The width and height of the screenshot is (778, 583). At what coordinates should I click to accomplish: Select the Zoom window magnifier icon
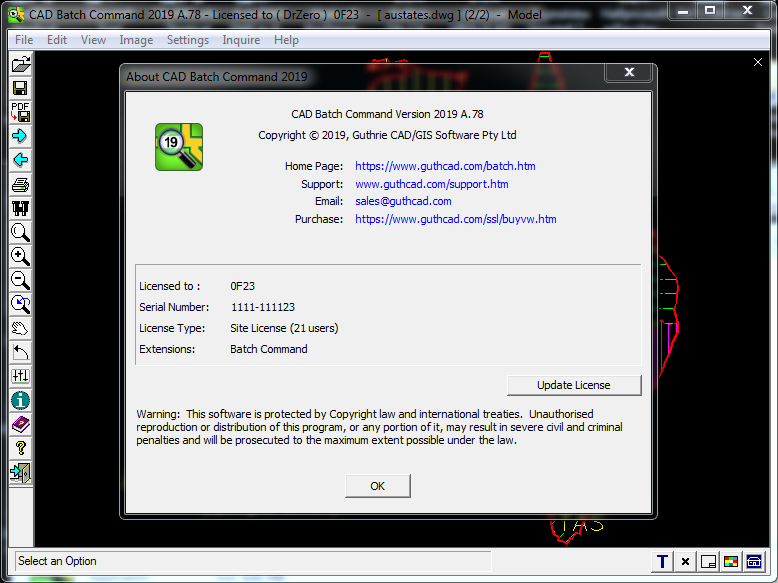(x=21, y=232)
